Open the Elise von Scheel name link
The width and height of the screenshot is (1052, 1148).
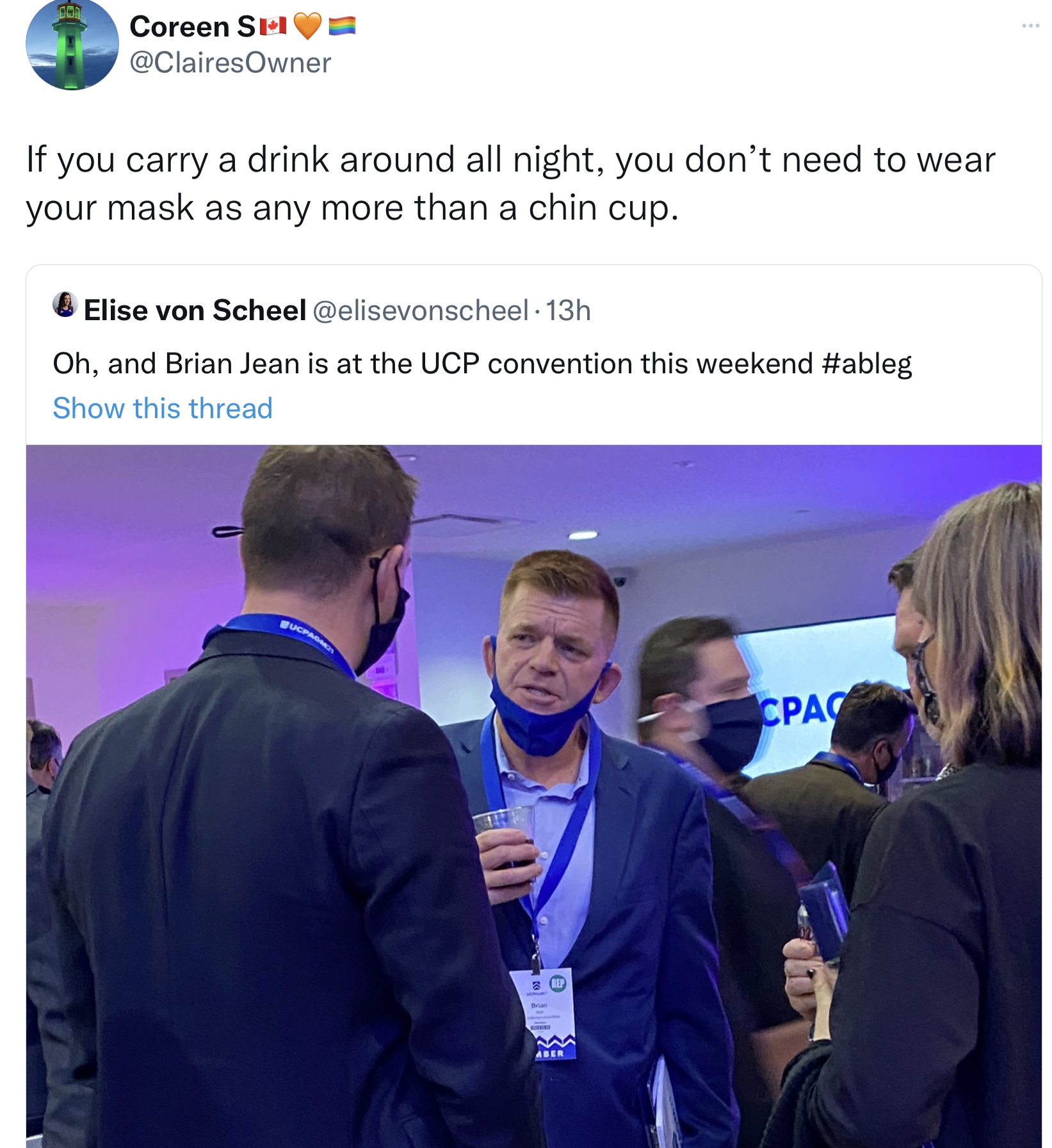pos(195,311)
